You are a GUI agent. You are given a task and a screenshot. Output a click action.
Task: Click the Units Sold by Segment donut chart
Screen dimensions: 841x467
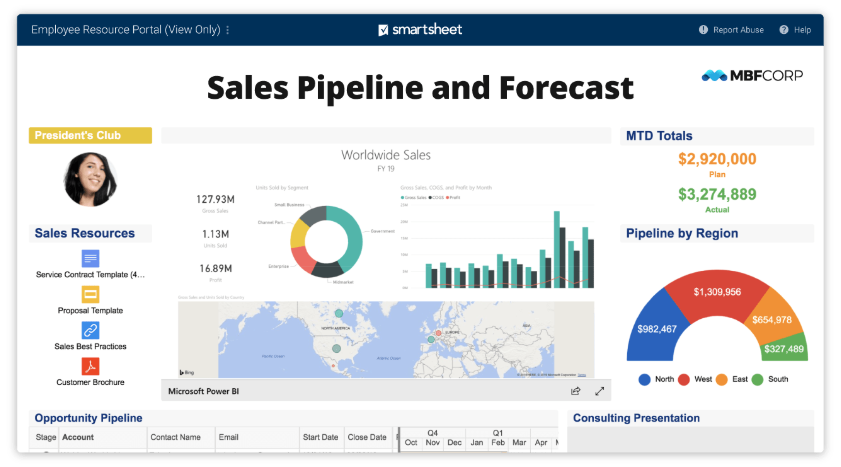(326, 241)
